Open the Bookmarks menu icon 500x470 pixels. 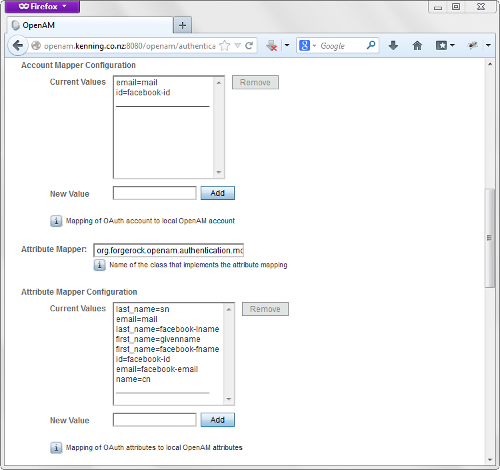tap(441, 45)
